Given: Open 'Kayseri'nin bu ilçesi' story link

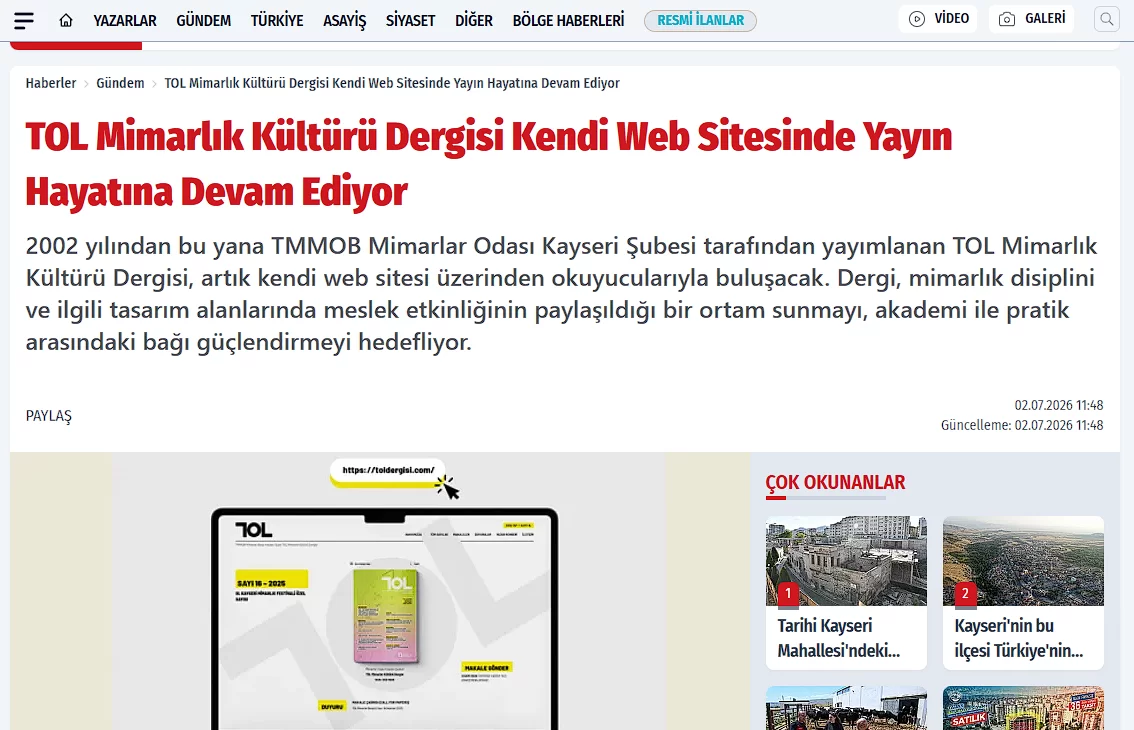Looking at the screenshot, I should (x=1019, y=638).
